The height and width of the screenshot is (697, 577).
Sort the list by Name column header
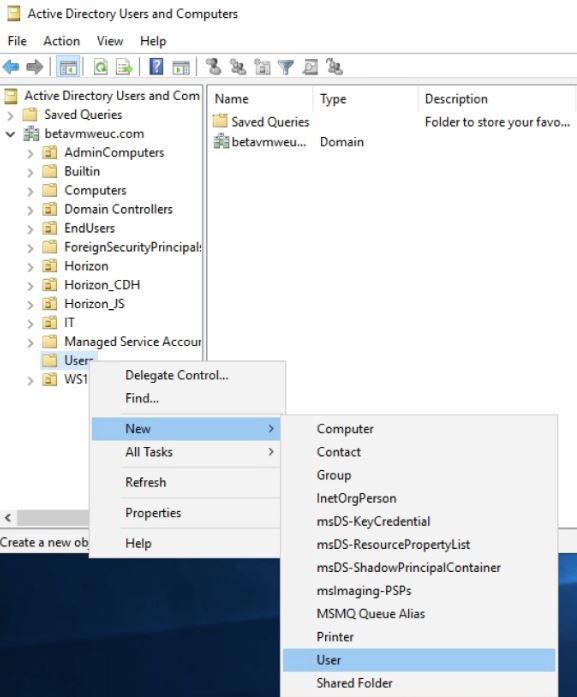(x=261, y=99)
